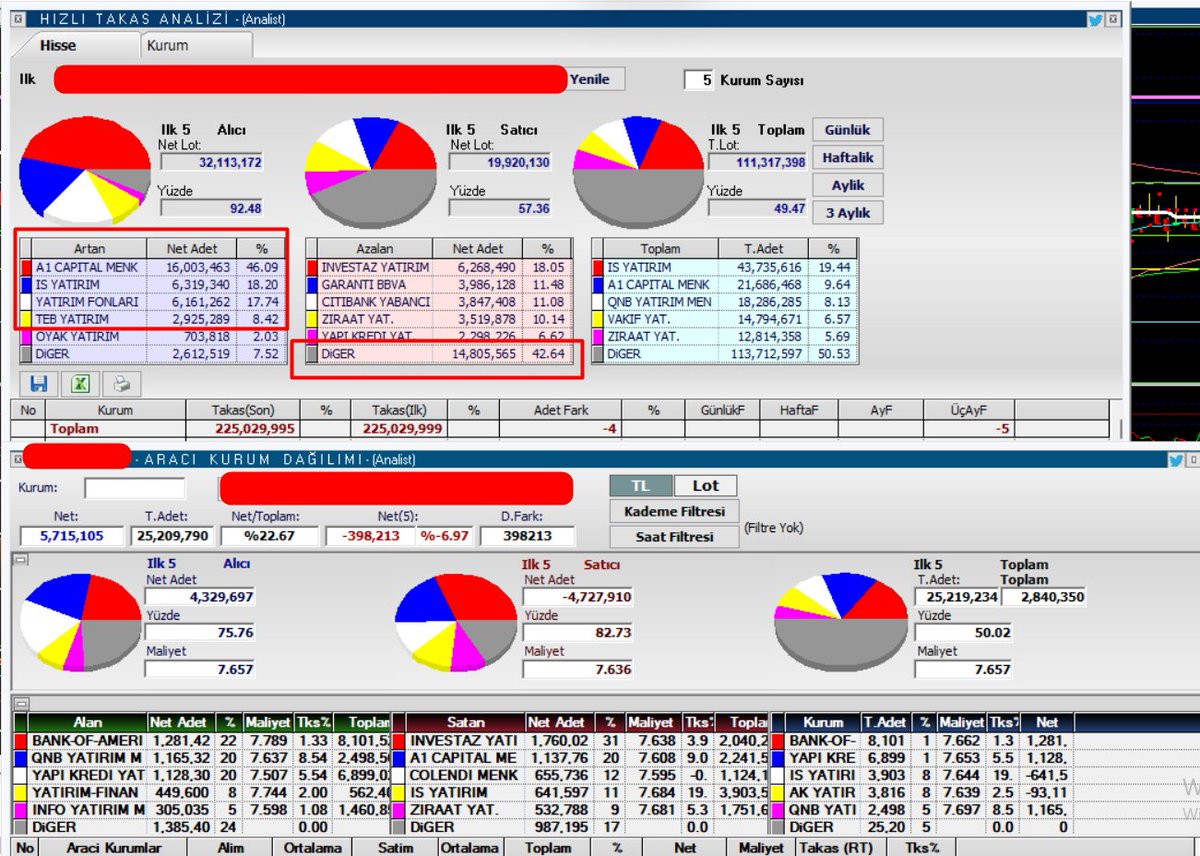Share Aracı Kurum Dağılımı window via Twitter icon

coord(1177,459)
